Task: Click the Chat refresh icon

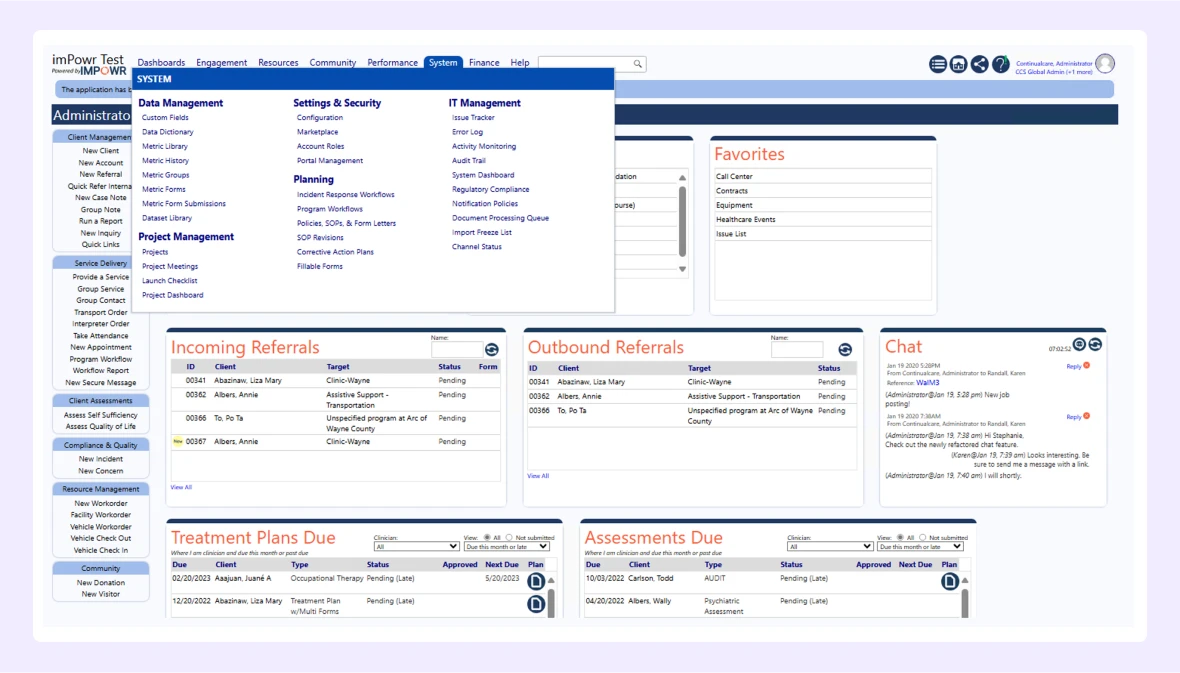Action: point(1095,345)
